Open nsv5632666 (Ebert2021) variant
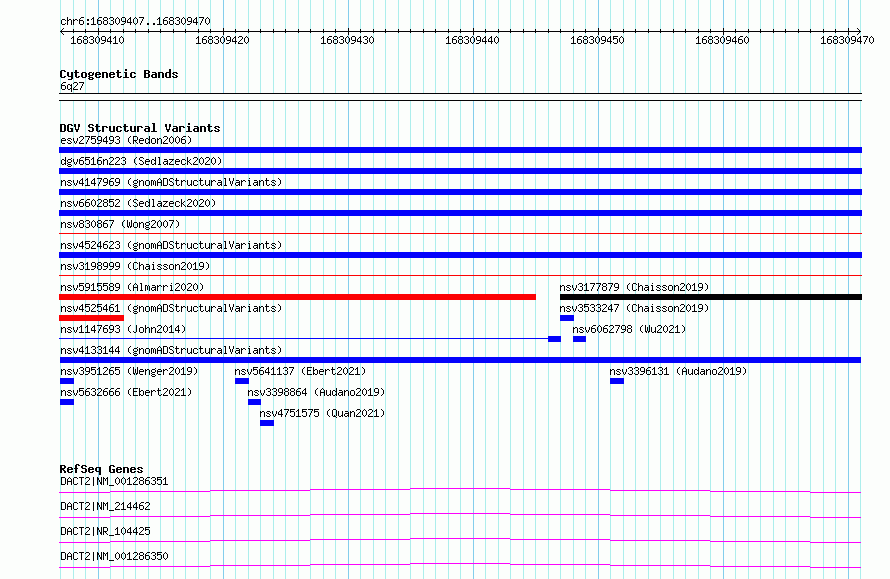Viewport: 890px width, 579px height. (126, 392)
